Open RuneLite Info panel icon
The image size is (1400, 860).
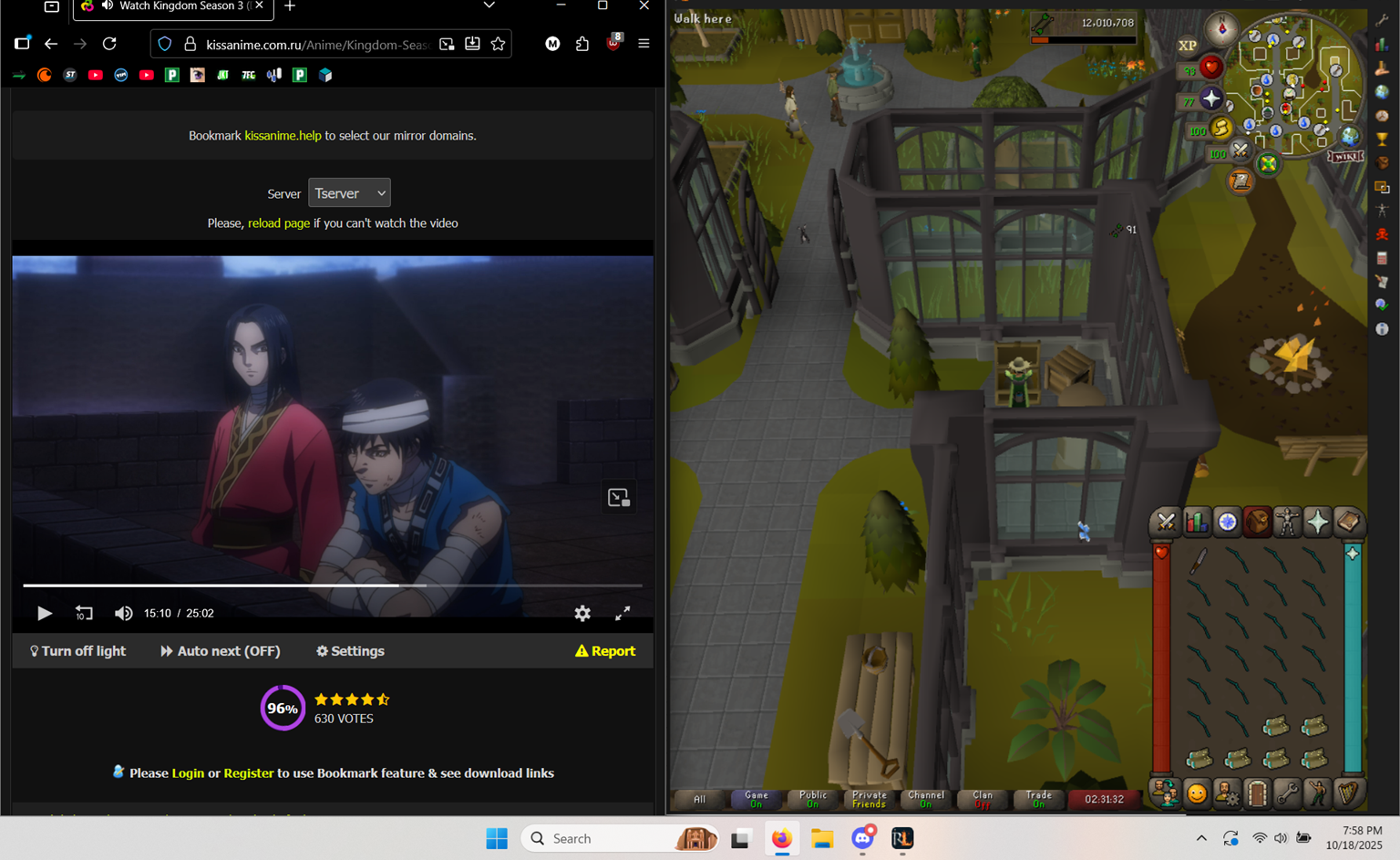pyautogui.click(x=1383, y=328)
